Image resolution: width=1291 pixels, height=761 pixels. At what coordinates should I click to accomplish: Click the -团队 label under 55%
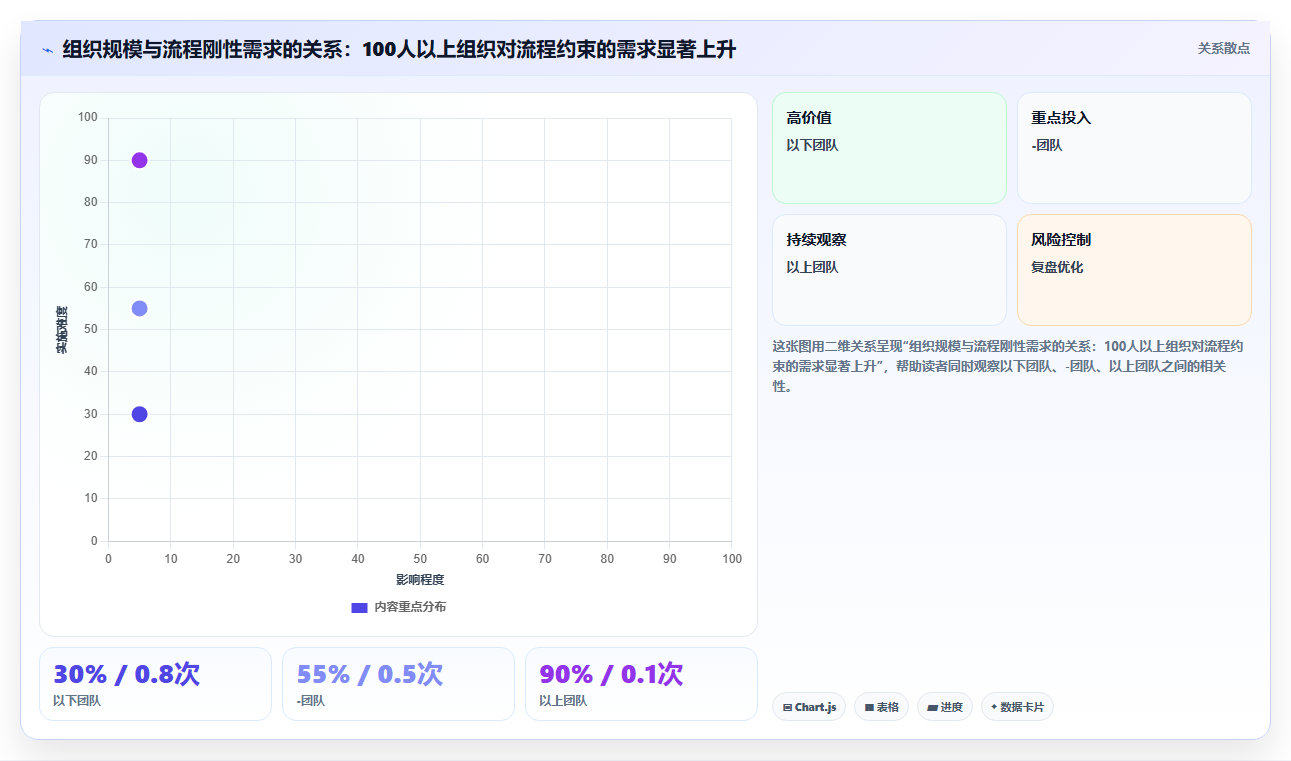tap(311, 701)
